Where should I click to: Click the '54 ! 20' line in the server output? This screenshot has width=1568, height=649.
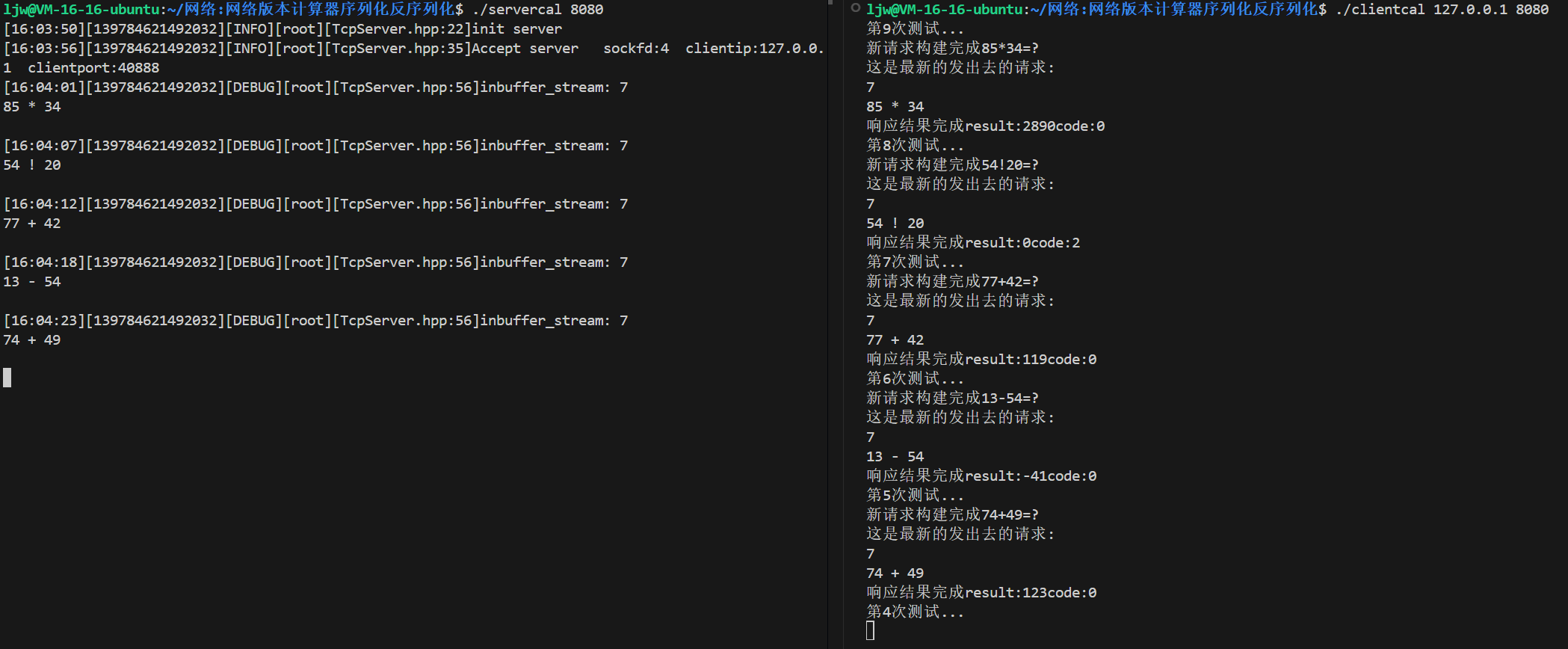coord(32,165)
